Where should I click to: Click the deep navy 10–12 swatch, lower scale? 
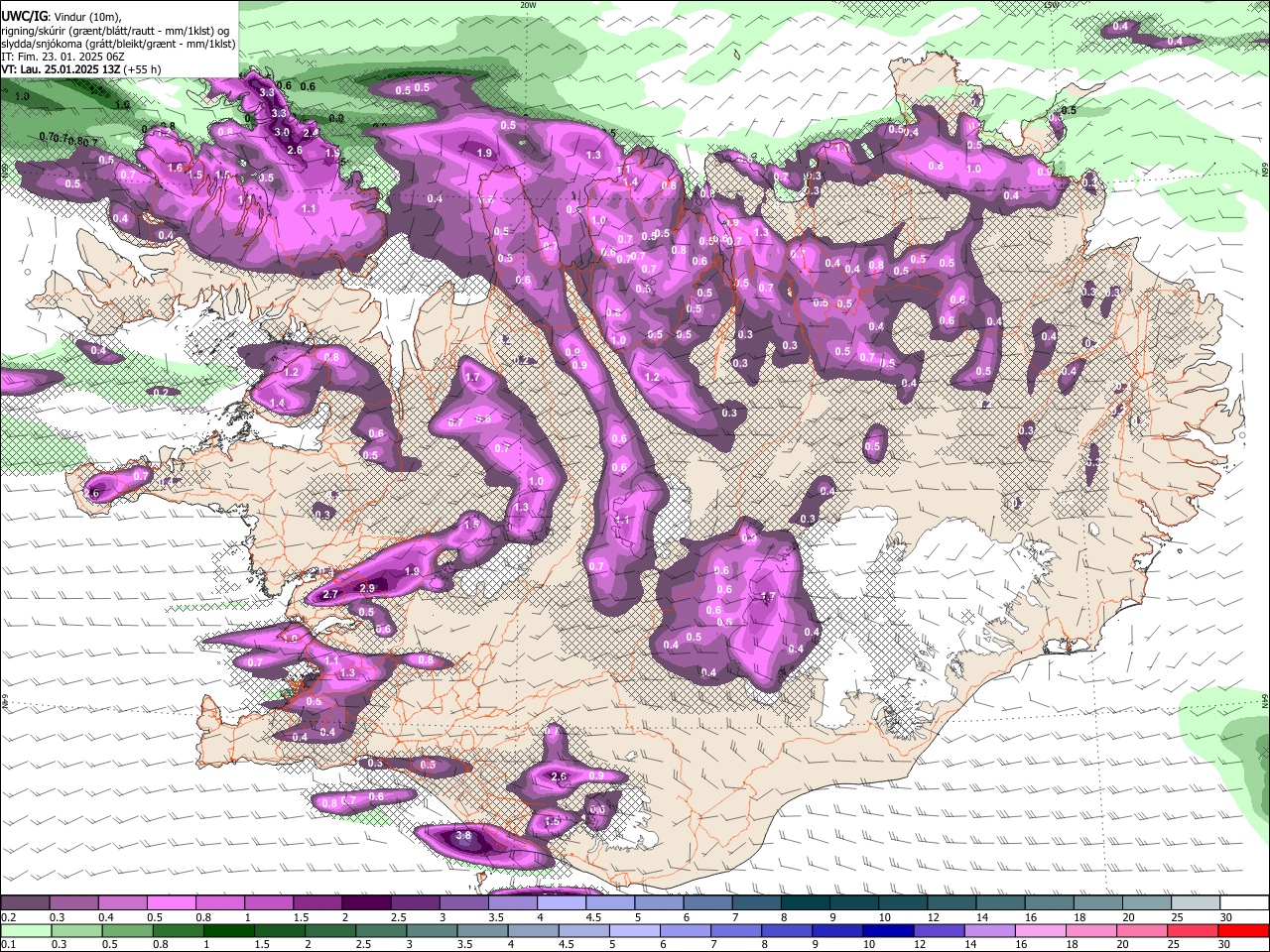tap(888, 930)
